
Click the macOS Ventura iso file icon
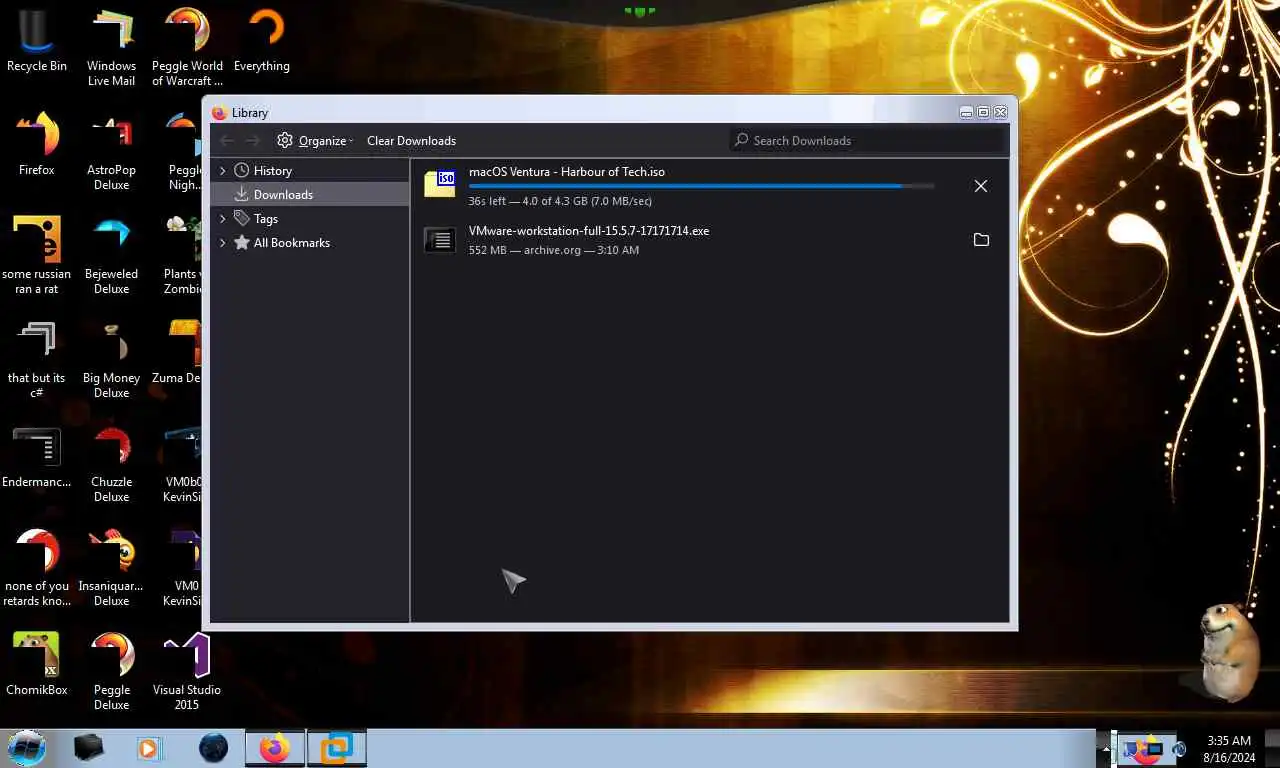tap(440, 183)
